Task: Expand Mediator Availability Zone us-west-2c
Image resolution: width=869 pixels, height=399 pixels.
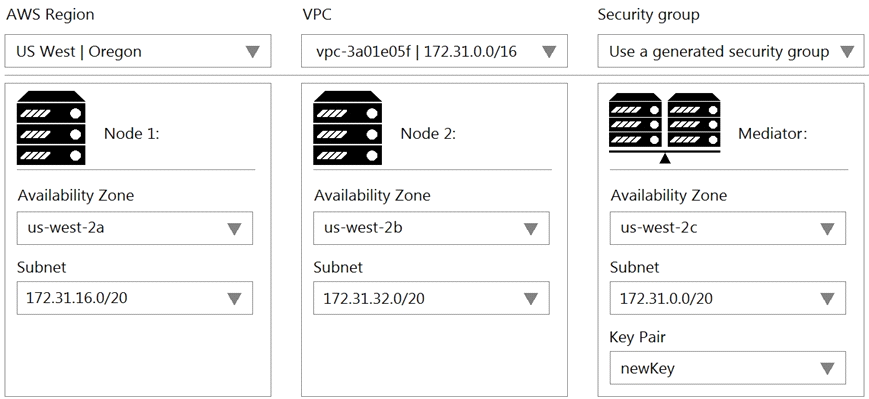Action: [728, 228]
